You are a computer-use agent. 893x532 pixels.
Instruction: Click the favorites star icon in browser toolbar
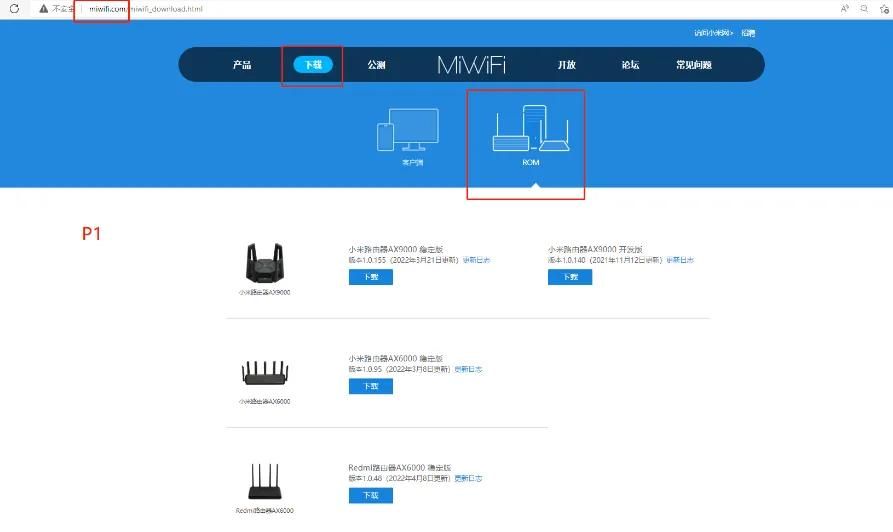point(884,9)
